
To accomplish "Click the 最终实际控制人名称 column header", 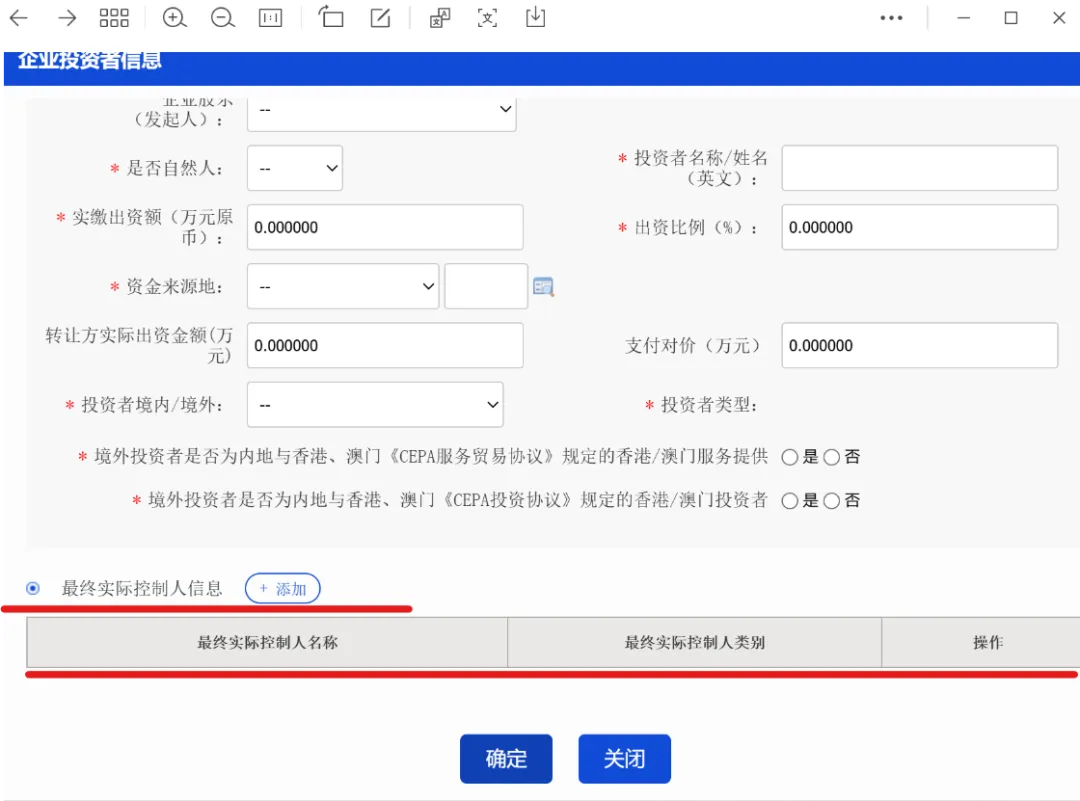I will click(266, 643).
